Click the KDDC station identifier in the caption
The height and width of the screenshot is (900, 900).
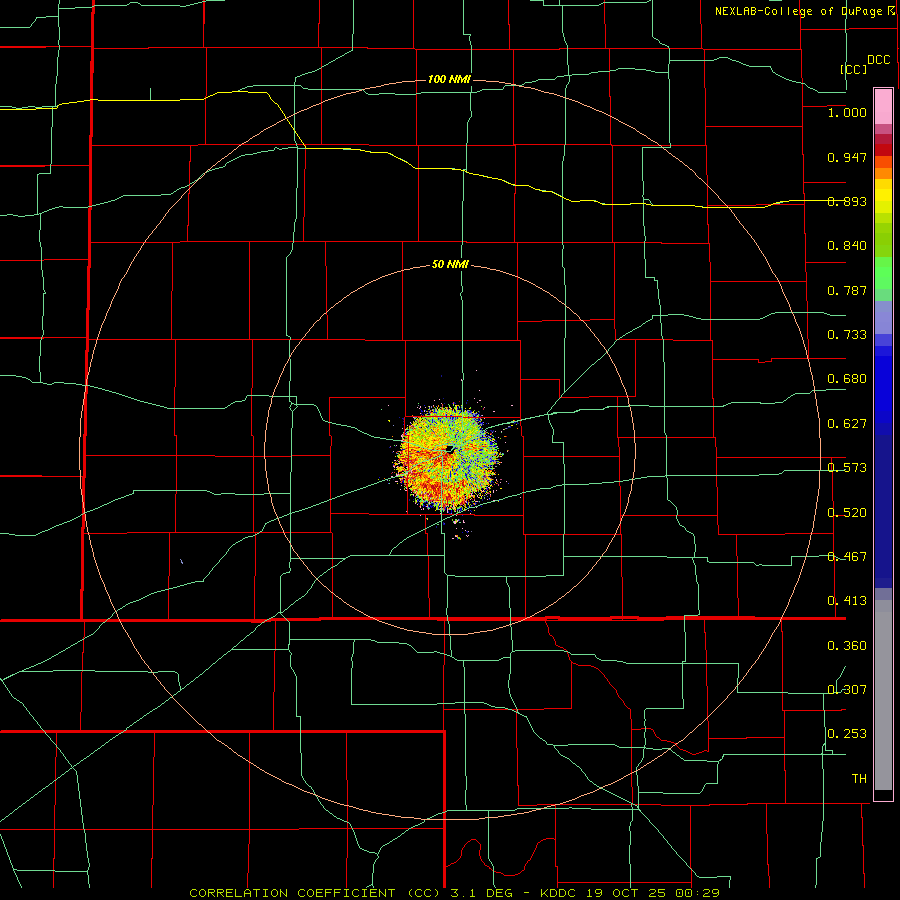pyautogui.click(x=560, y=893)
